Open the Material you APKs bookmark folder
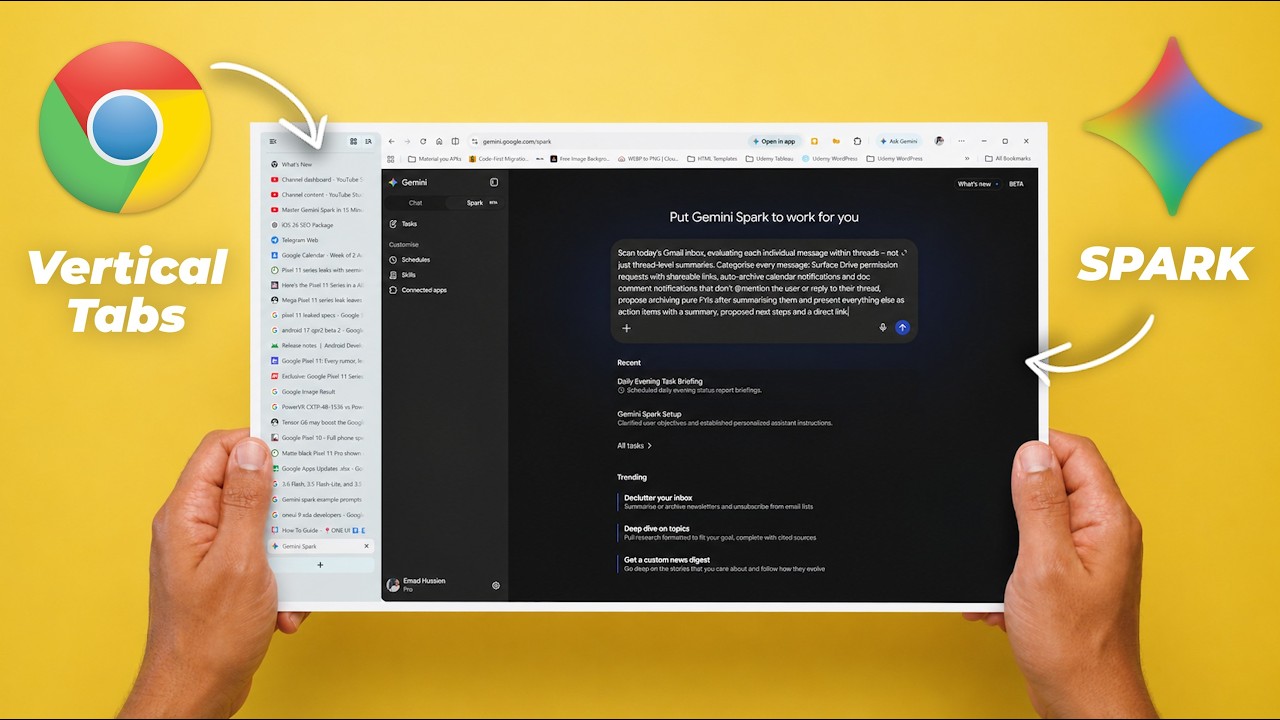This screenshot has width=1280, height=720. pos(435,158)
